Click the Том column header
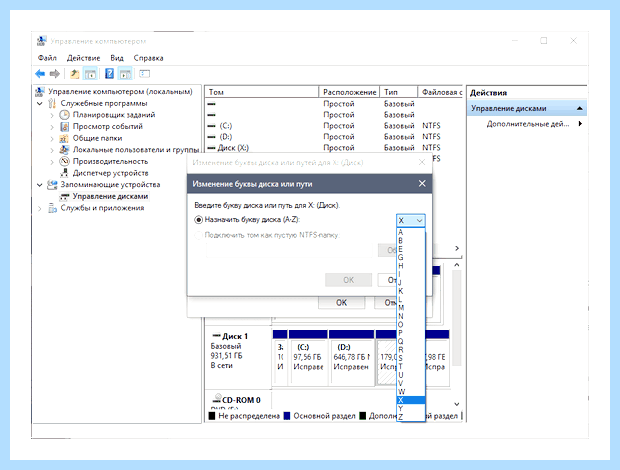 click(261, 92)
